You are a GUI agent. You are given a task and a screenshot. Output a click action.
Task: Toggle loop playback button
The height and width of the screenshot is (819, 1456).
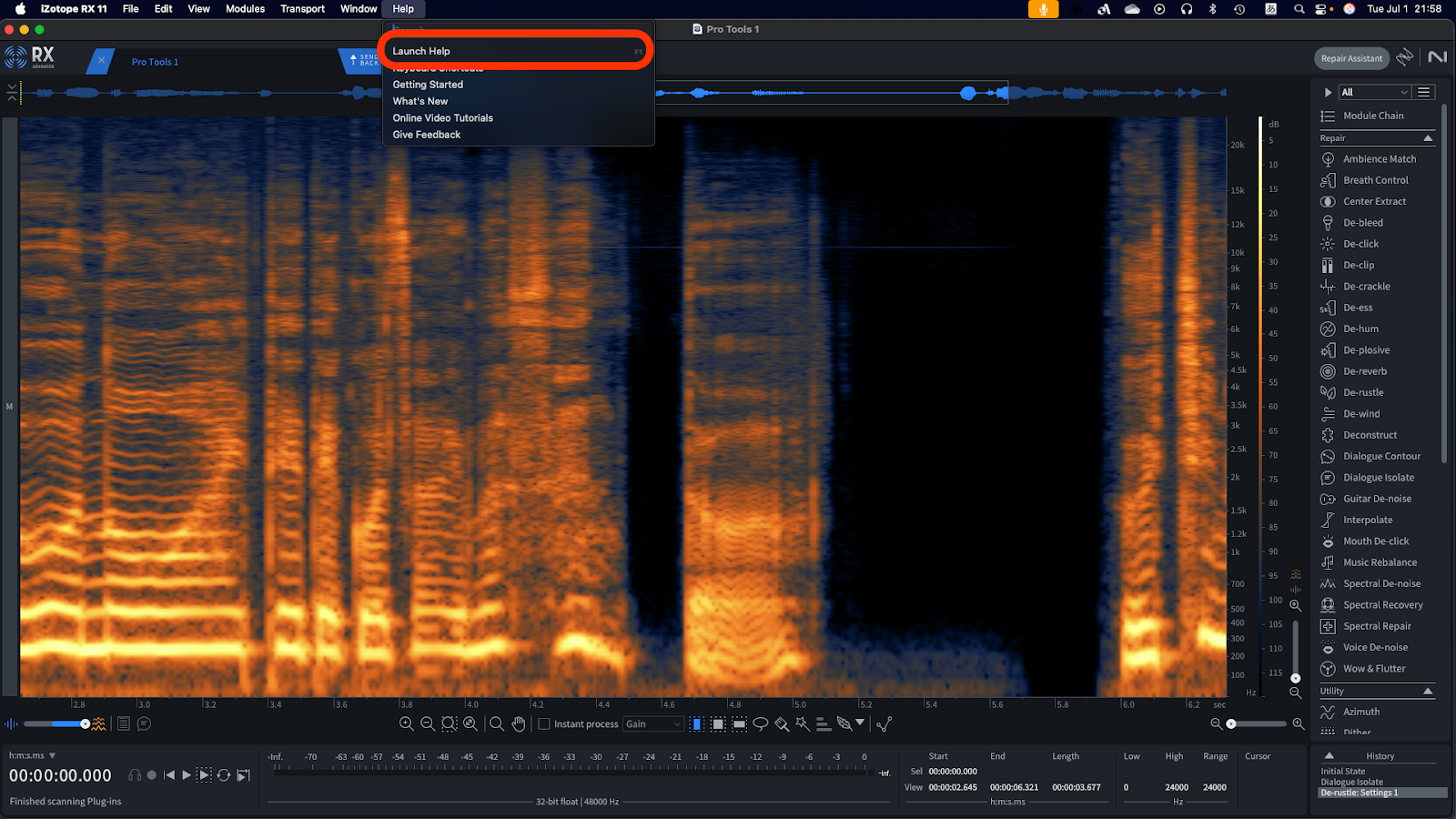(223, 775)
